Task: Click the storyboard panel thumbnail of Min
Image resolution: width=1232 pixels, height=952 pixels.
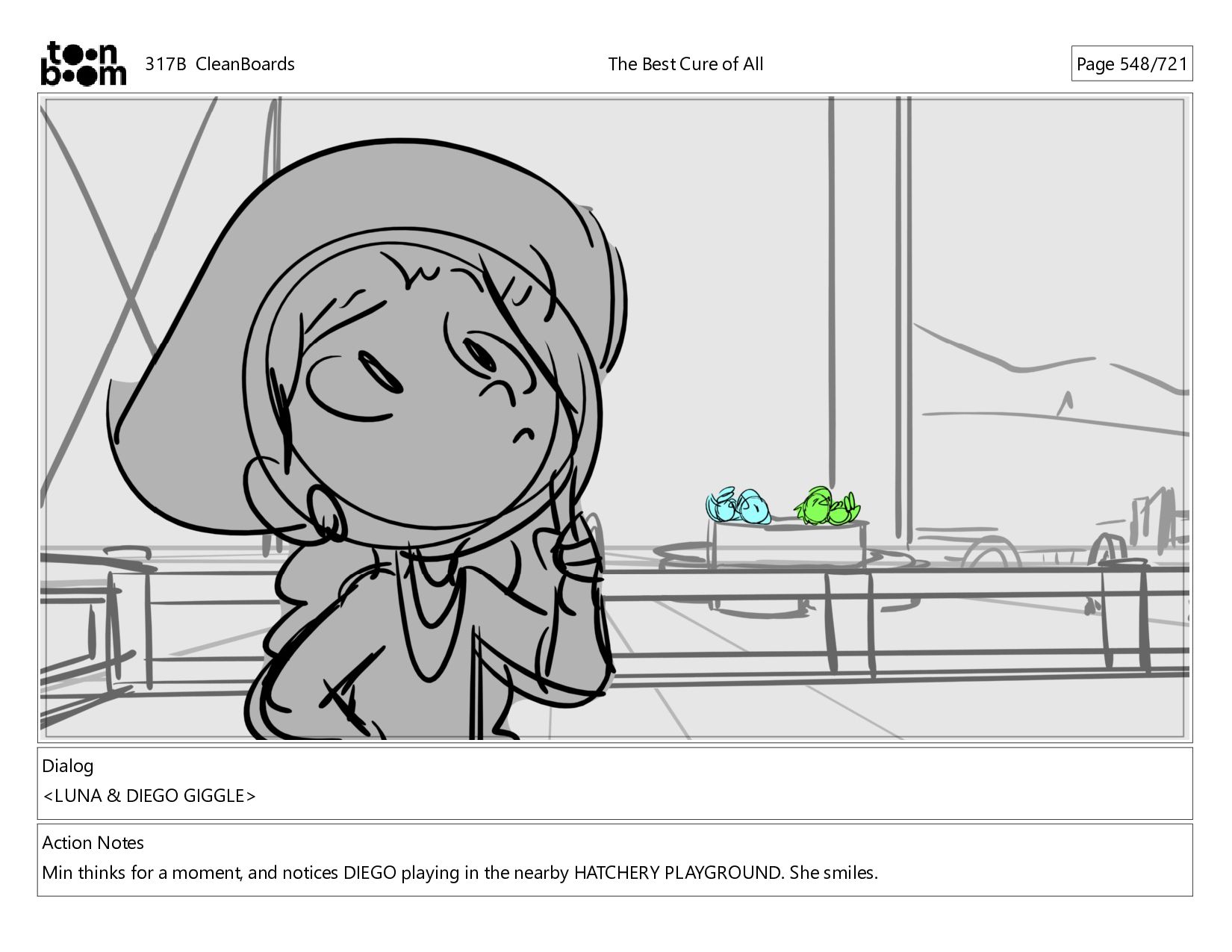Action: coord(615,418)
